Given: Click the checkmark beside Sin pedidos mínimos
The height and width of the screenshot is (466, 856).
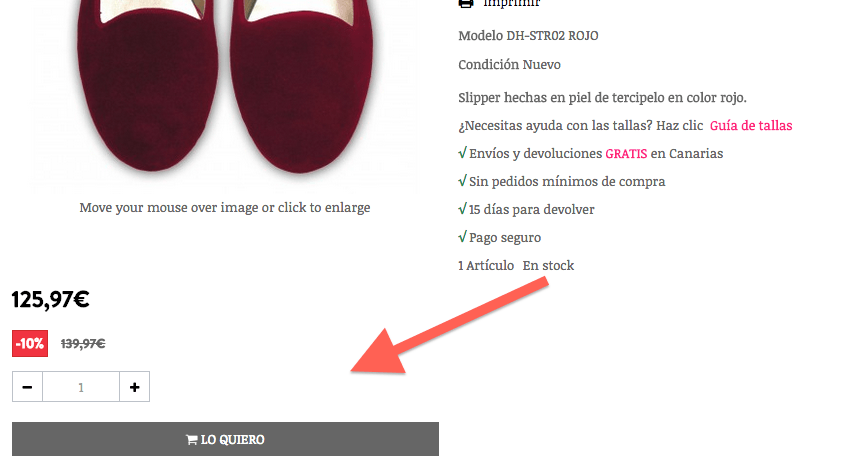Looking at the screenshot, I should pos(462,181).
